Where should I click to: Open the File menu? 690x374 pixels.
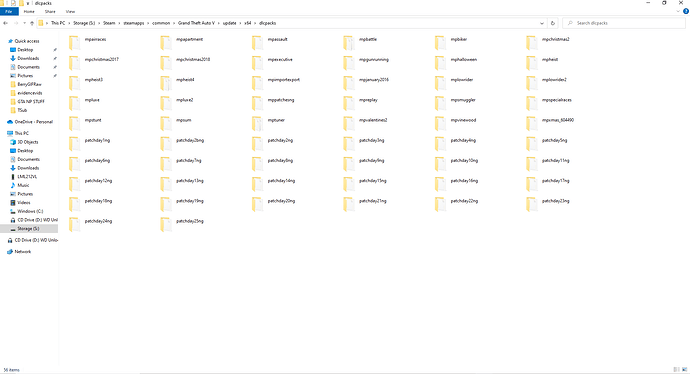tap(9, 11)
